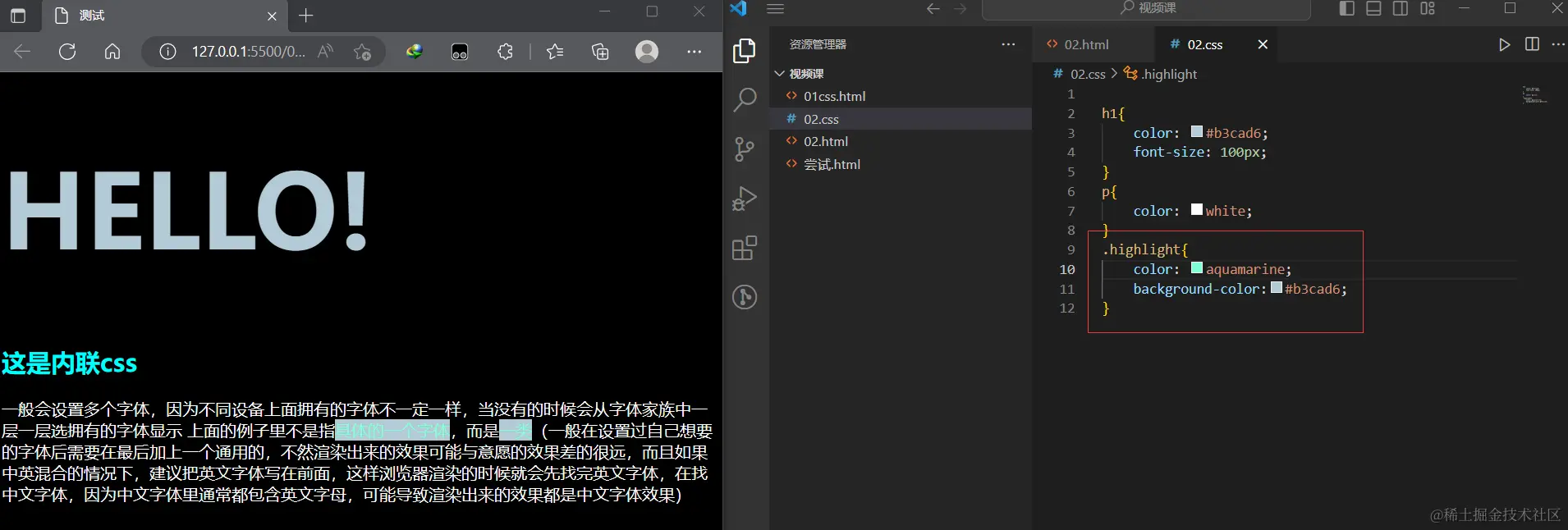Open the Git Graph icon in the activity bar
Image resolution: width=1568 pixels, height=530 pixels.
coord(745,297)
